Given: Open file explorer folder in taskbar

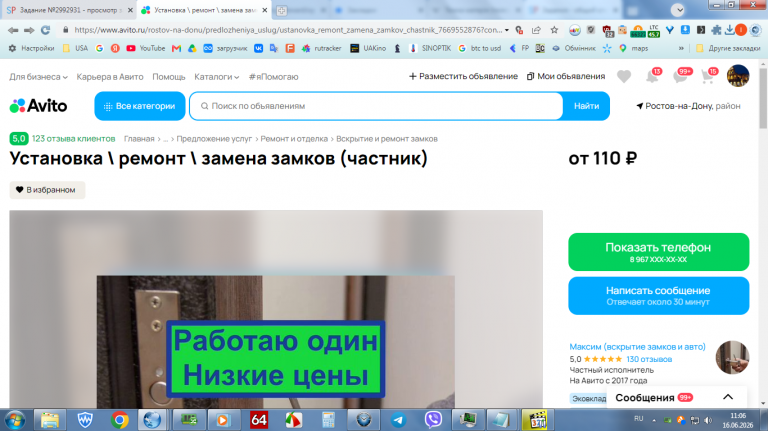Looking at the screenshot, I should (x=49, y=420).
